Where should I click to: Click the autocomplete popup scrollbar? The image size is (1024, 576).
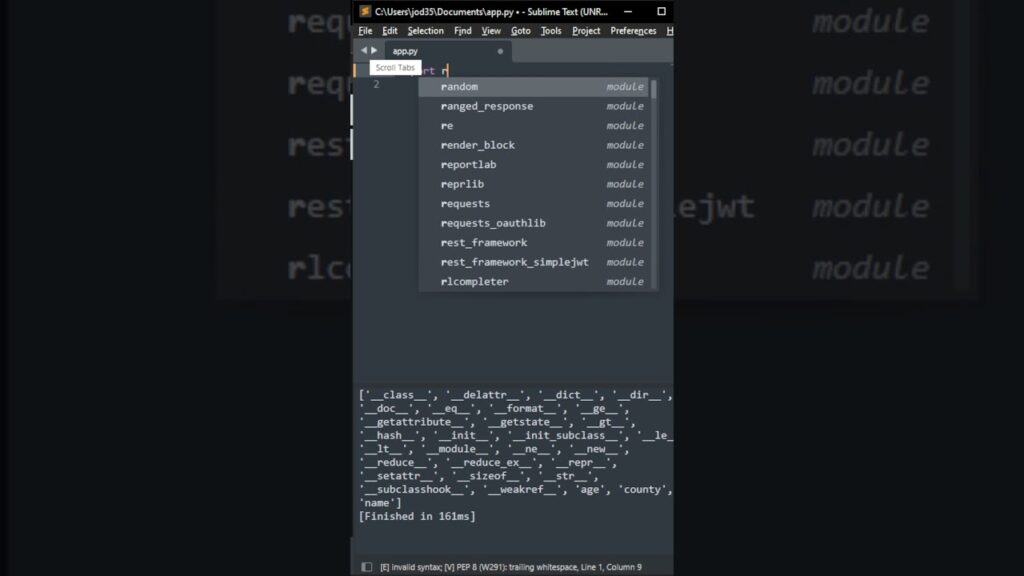click(654, 91)
